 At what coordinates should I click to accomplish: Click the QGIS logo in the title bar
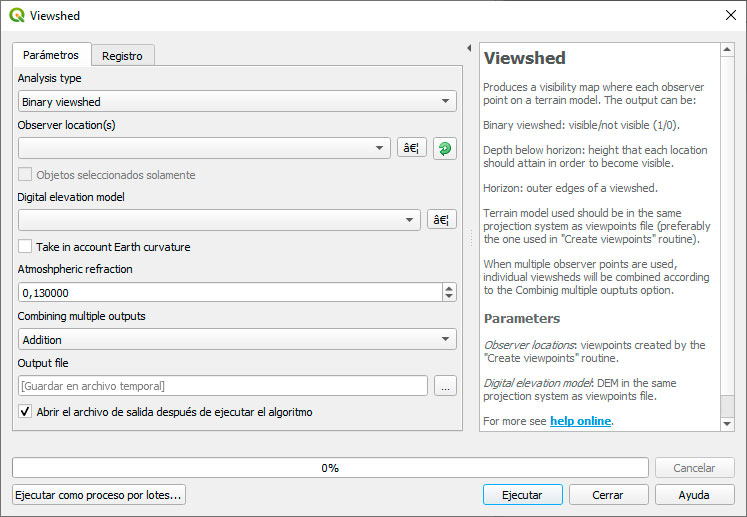coord(17,15)
